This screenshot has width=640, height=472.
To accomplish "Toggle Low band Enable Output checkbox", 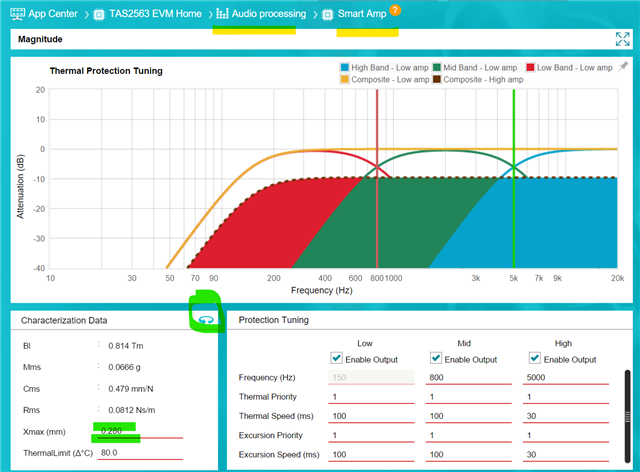I will coord(336,358).
